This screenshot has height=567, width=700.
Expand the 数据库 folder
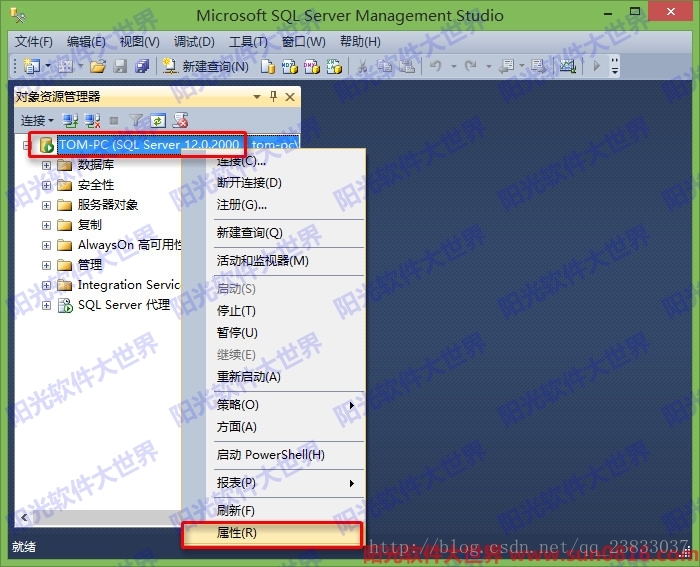[x=46, y=165]
